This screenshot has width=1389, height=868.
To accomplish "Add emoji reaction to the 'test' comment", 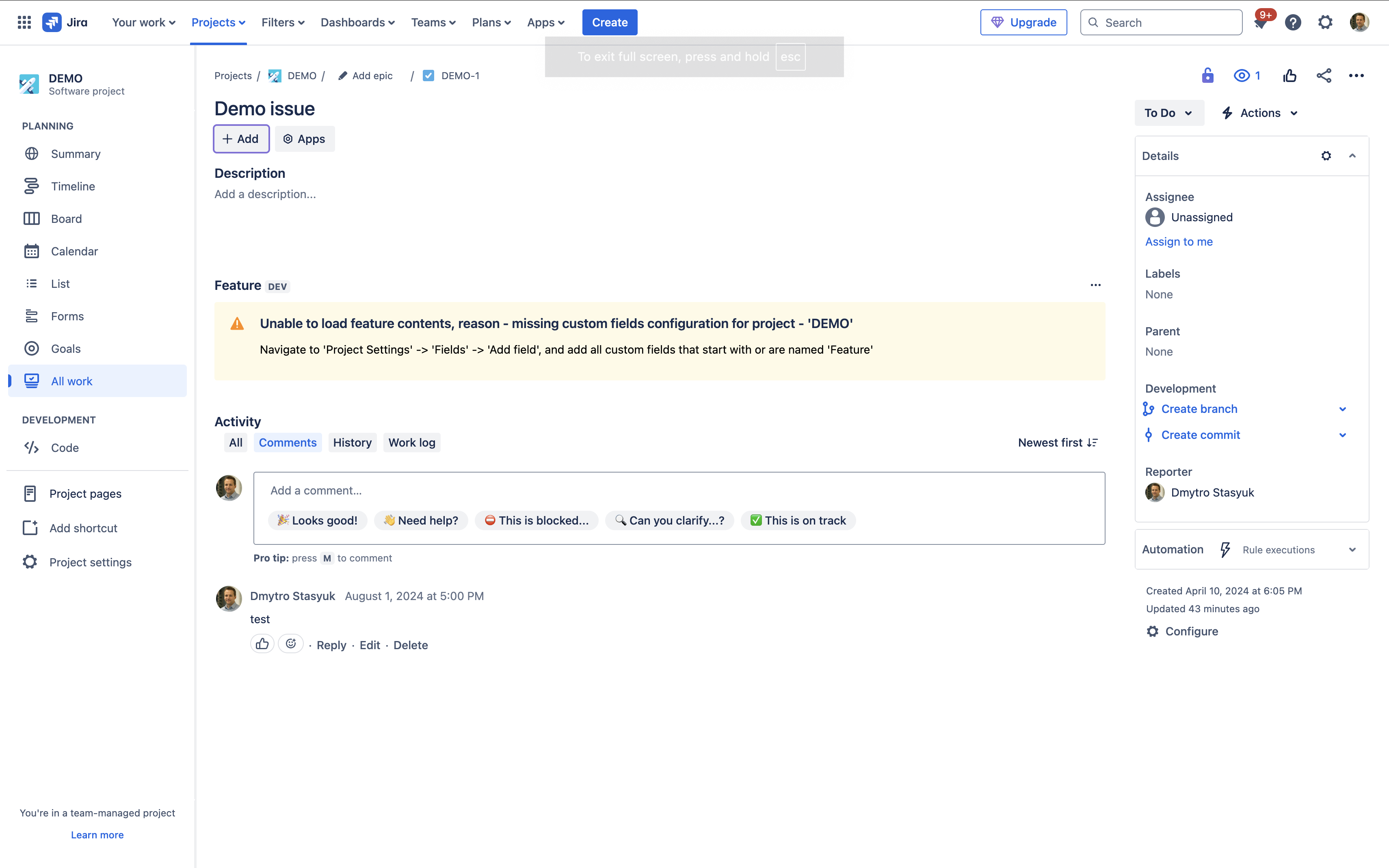I will click(x=291, y=644).
